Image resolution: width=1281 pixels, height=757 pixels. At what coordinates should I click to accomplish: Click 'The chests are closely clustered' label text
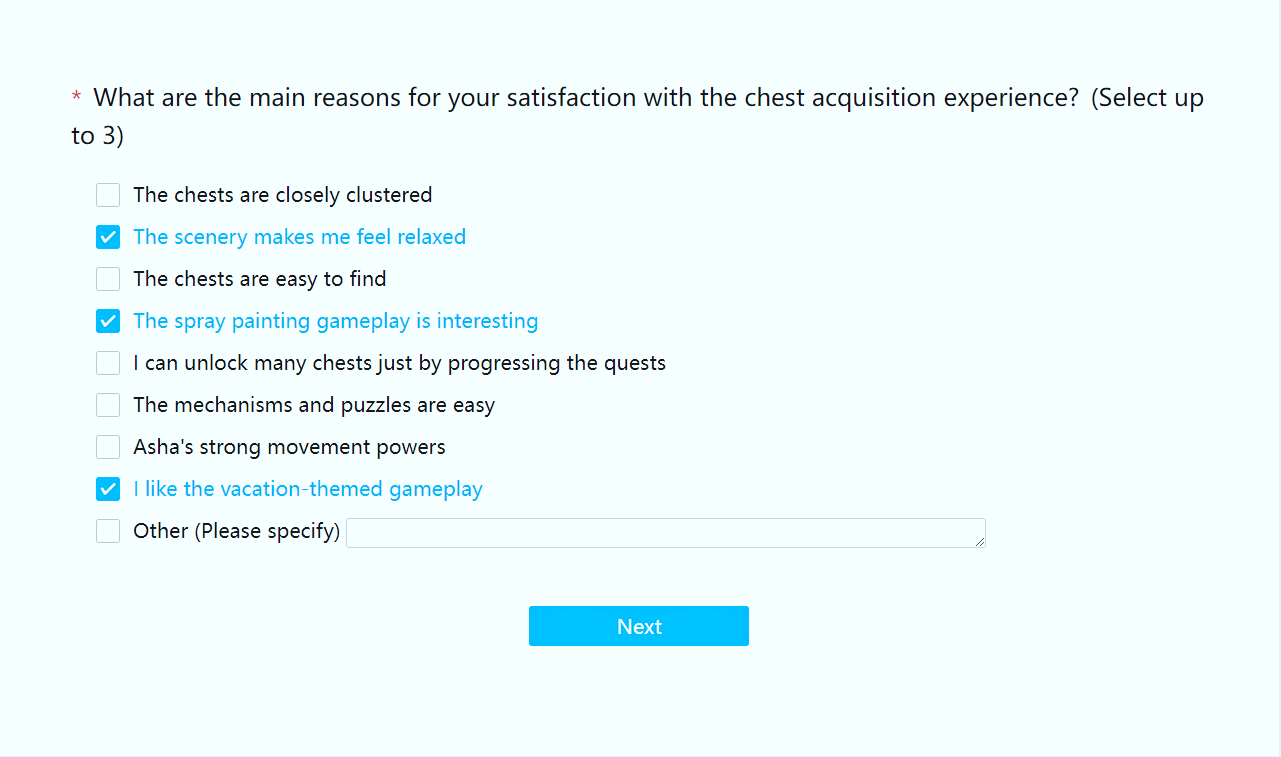tap(282, 195)
